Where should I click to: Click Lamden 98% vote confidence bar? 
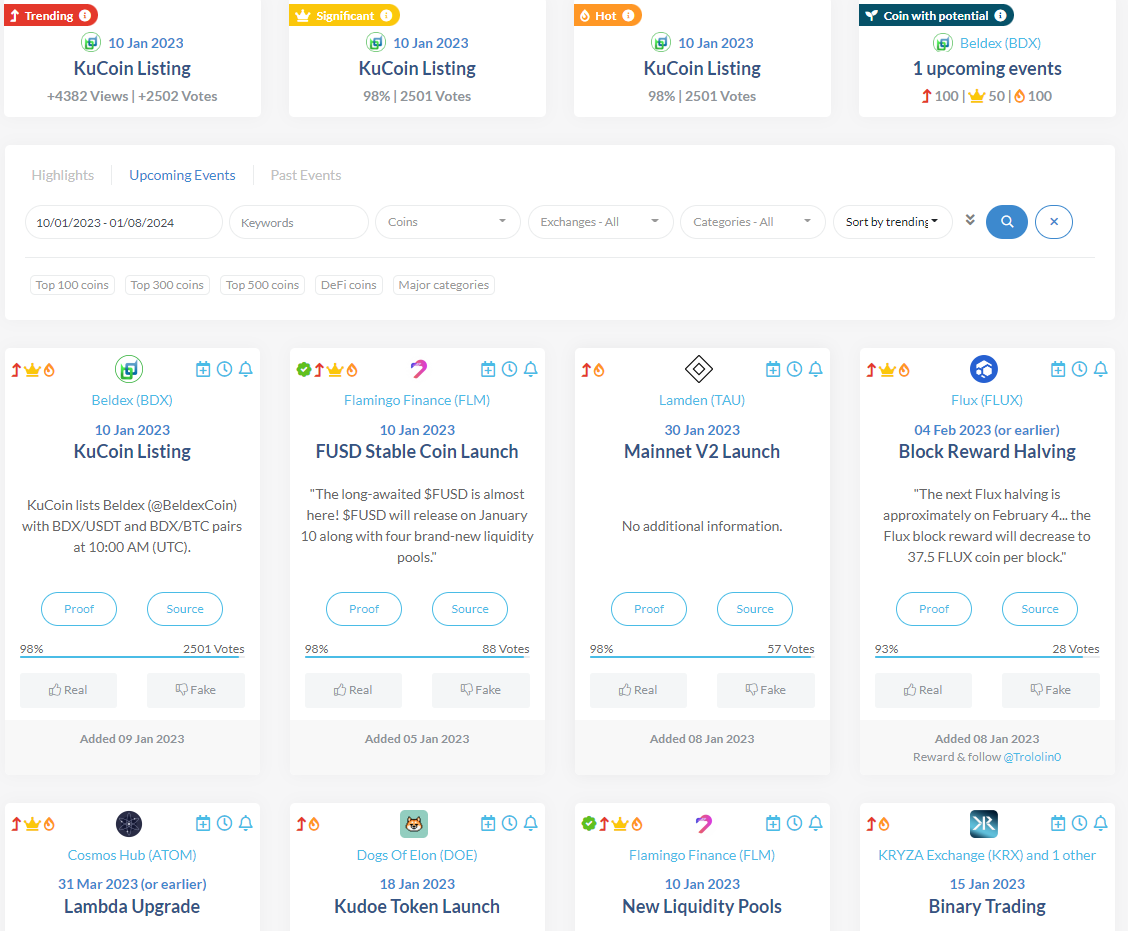[702, 657]
